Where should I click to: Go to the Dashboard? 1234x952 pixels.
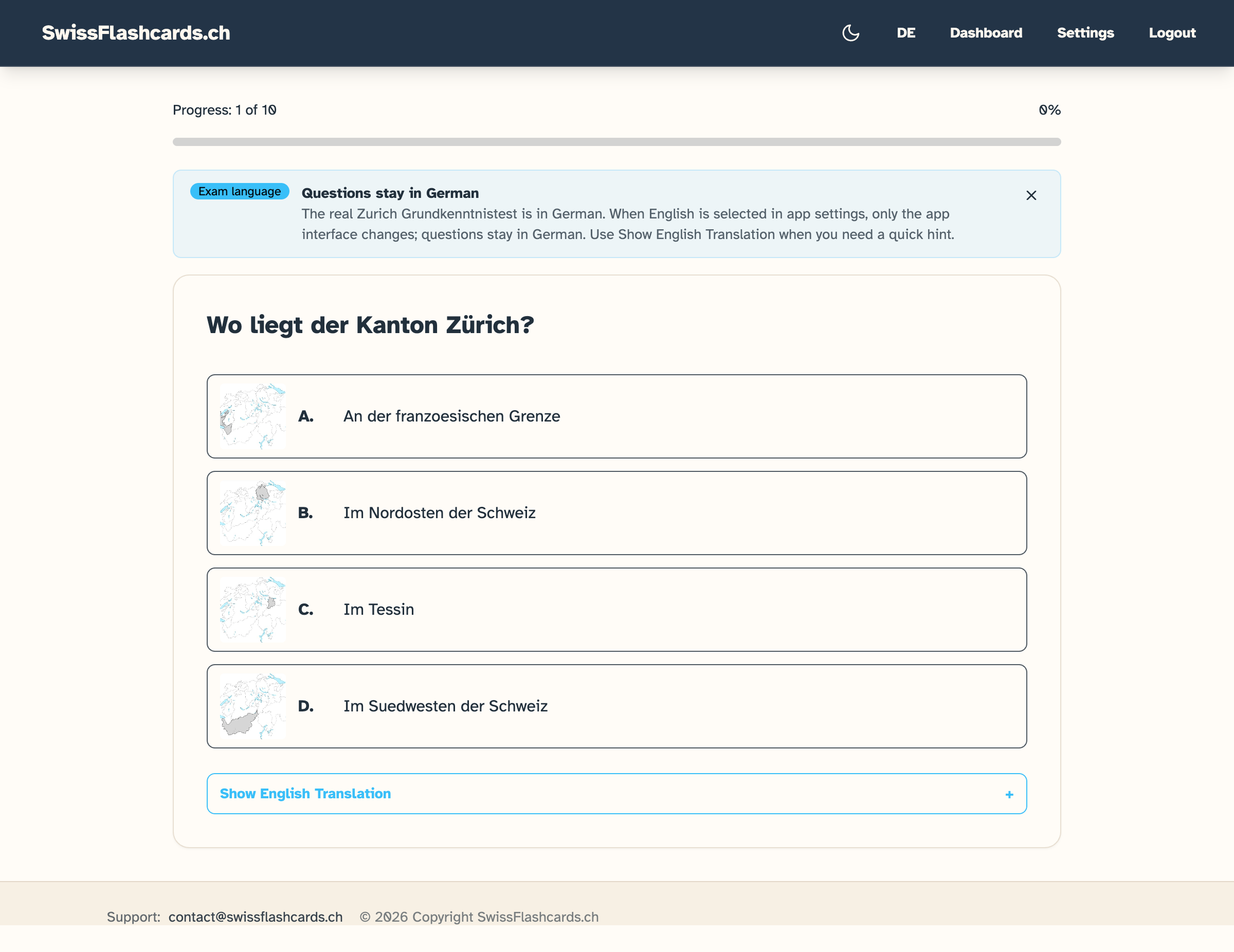[x=986, y=33]
